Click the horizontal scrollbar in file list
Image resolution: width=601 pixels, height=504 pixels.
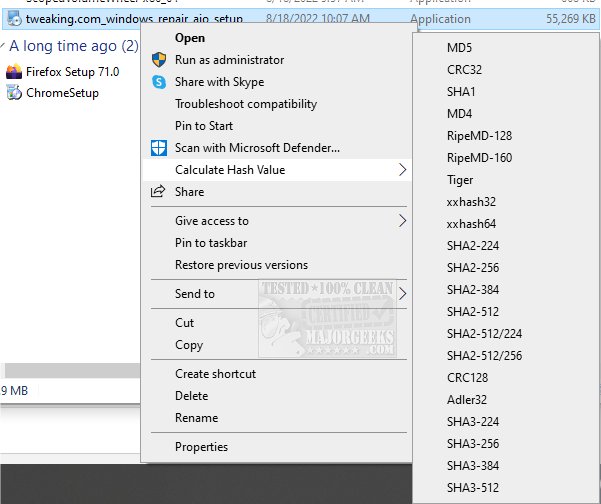click(x=72, y=371)
